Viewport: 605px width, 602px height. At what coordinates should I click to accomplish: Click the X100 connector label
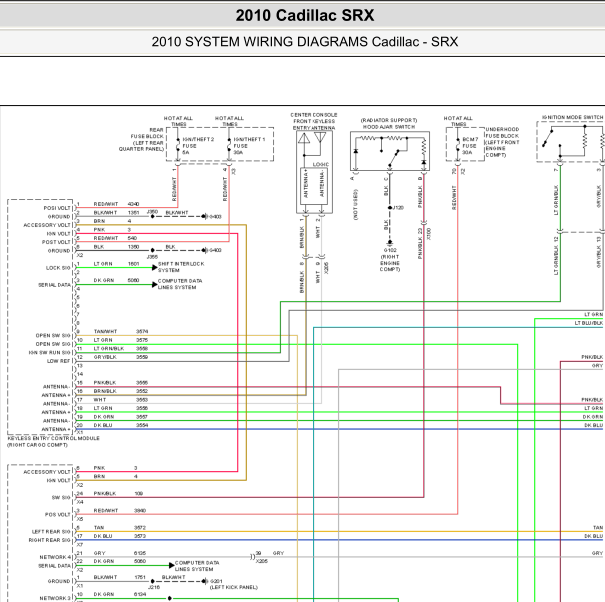point(429,234)
